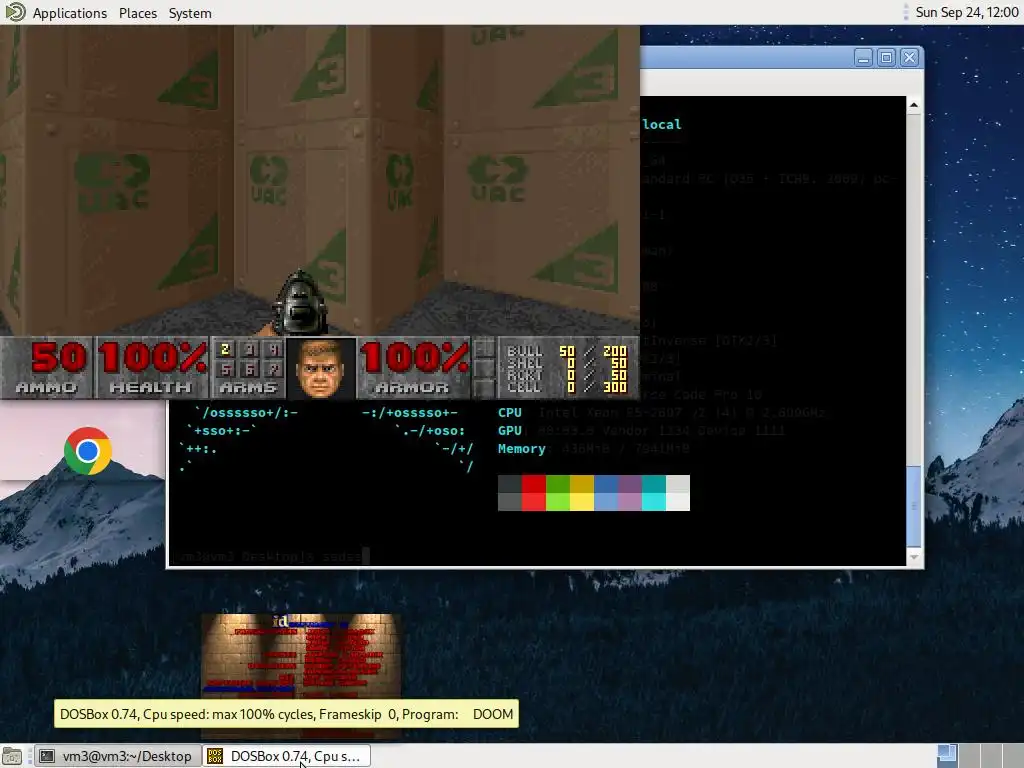Click the Doomguy face in the DOOM status bar
The height and width of the screenshot is (768, 1024).
(321, 368)
